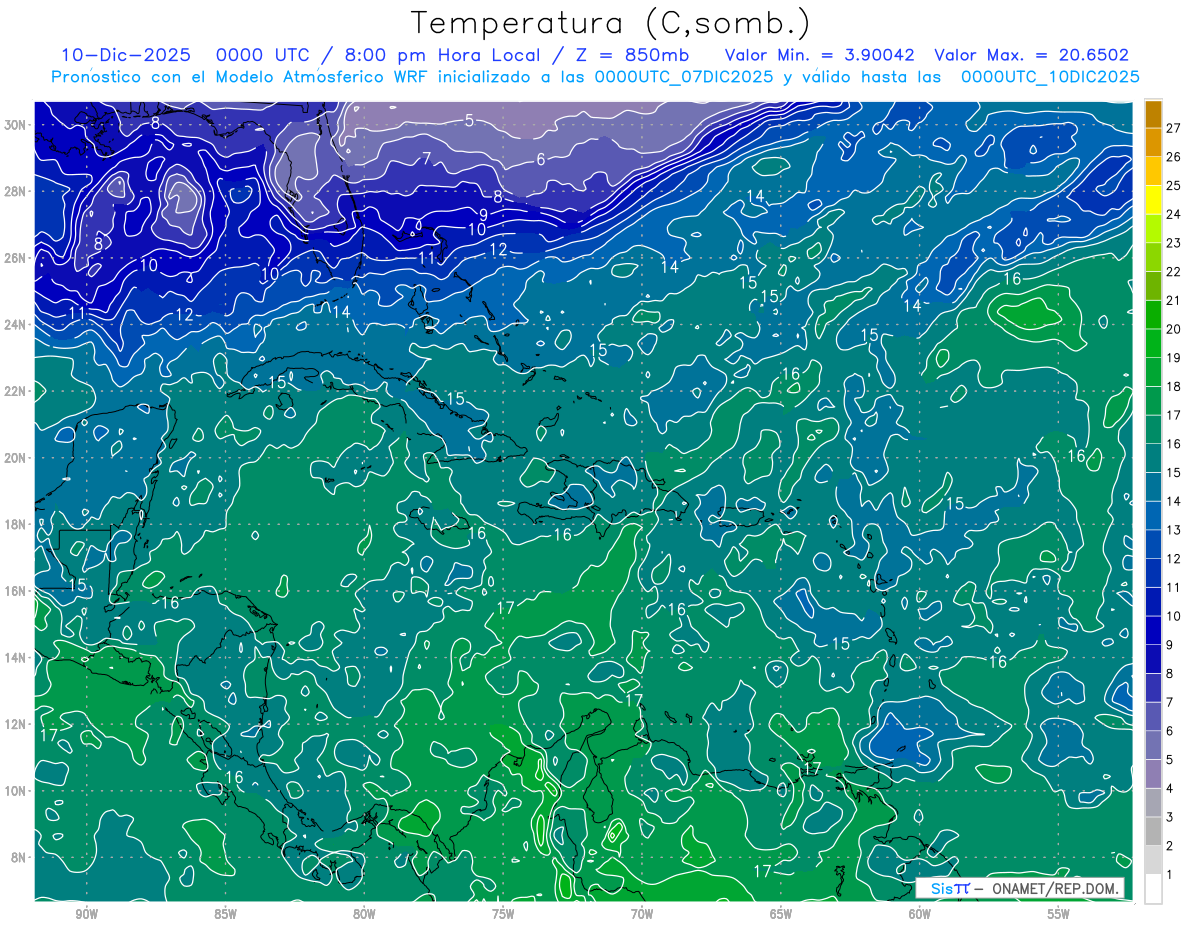Click the '16N' latitude axis label
Image resolution: width=1200 pixels, height=927 pixels.
tap(17, 590)
